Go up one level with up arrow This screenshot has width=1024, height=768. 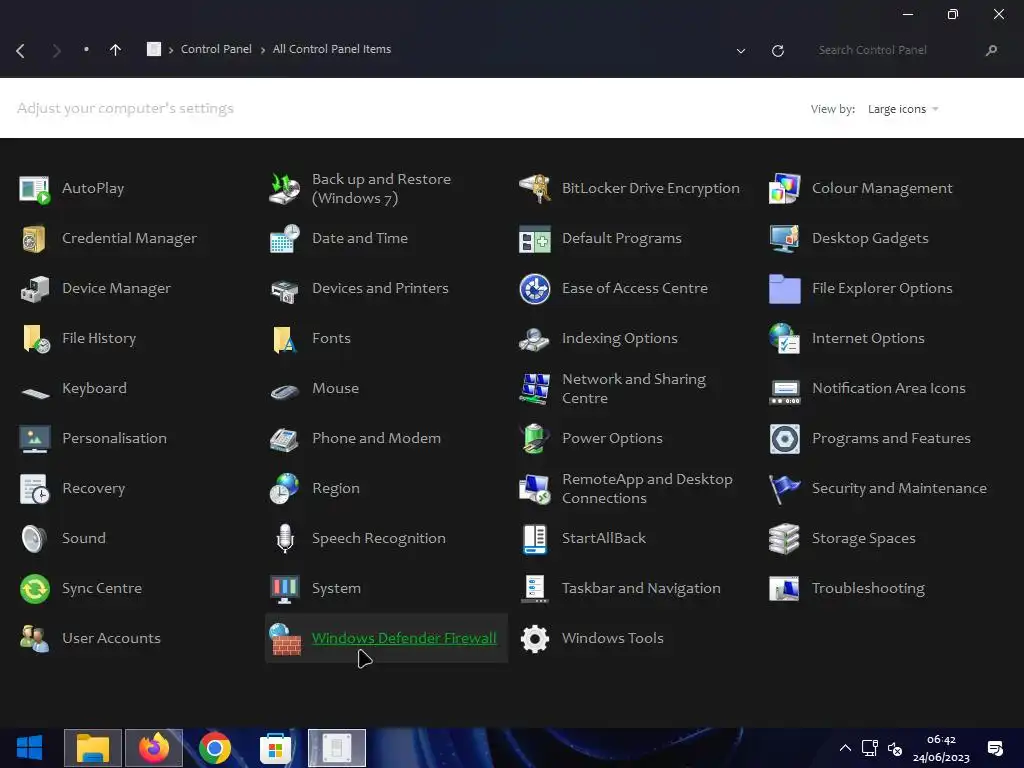[x=115, y=50]
